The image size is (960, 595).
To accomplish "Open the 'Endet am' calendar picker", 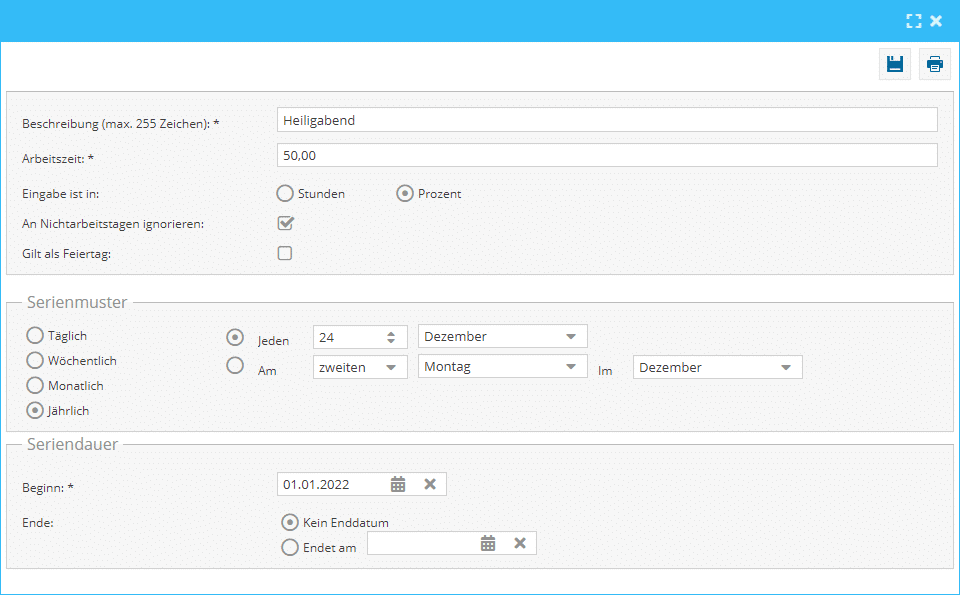I will pos(488,543).
